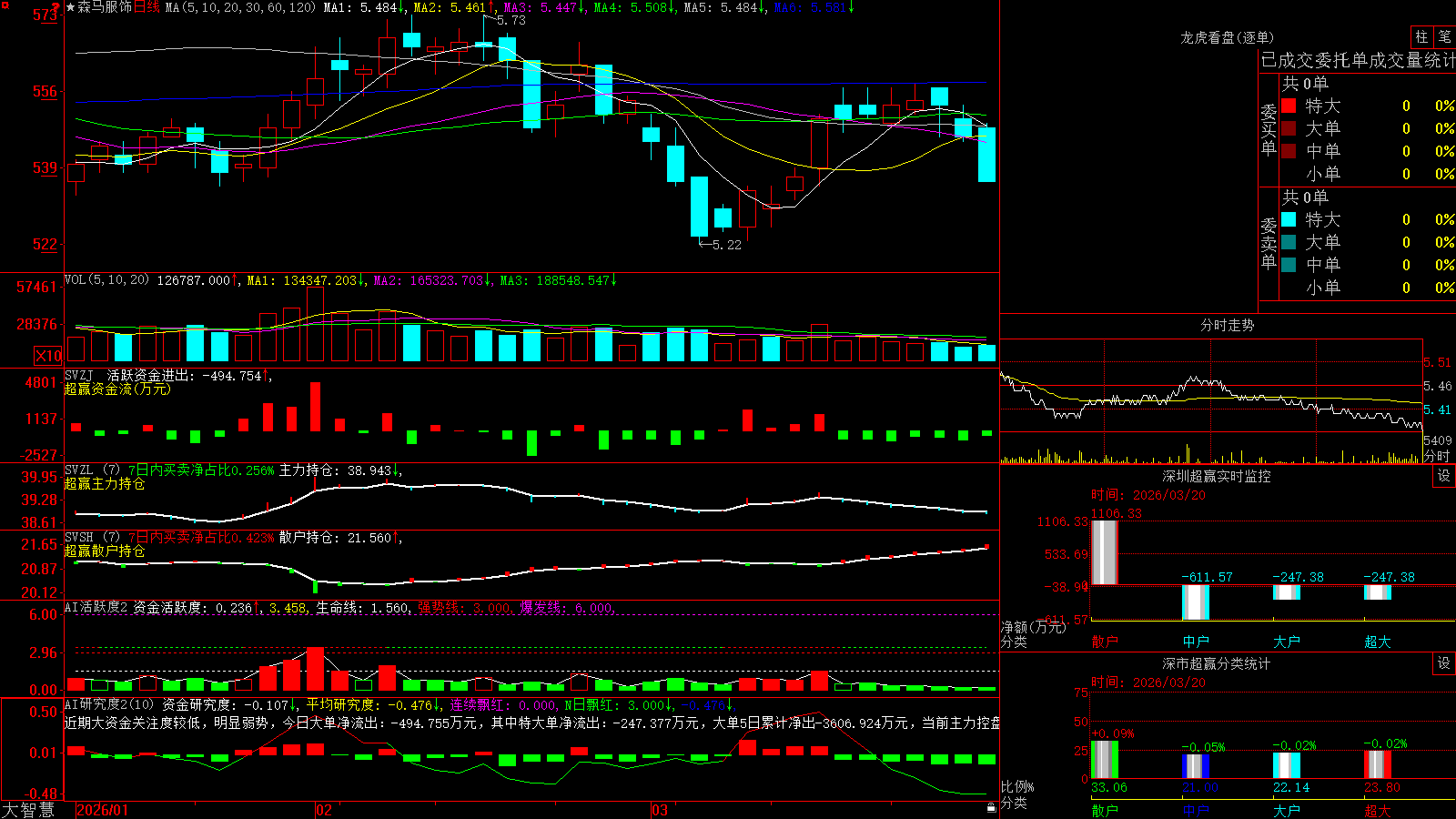Viewport: 1456px width, 819px height.
Task: Click the cyan 超大 label in 实时监控
Action: click(1378, 642)
